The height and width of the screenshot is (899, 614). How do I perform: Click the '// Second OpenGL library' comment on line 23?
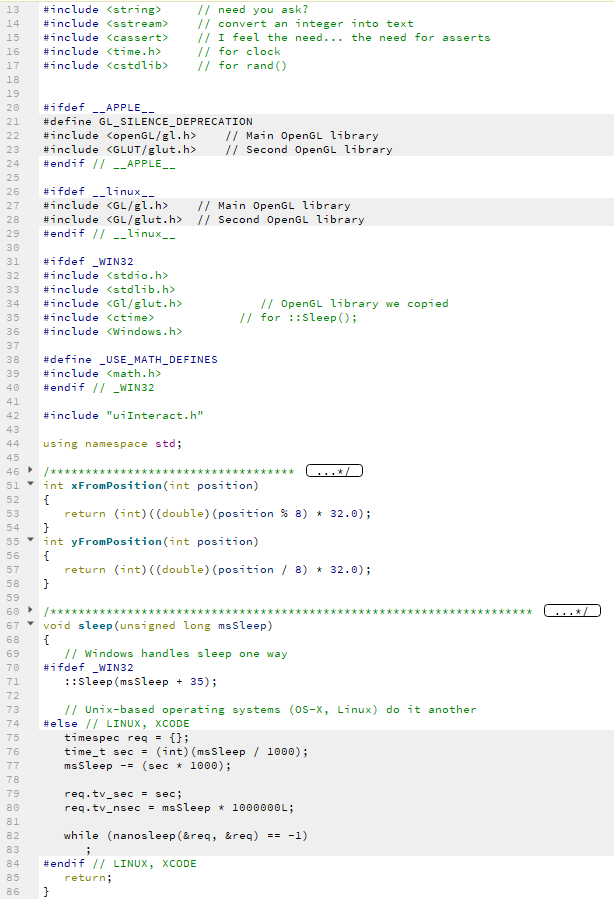point(309,150)
